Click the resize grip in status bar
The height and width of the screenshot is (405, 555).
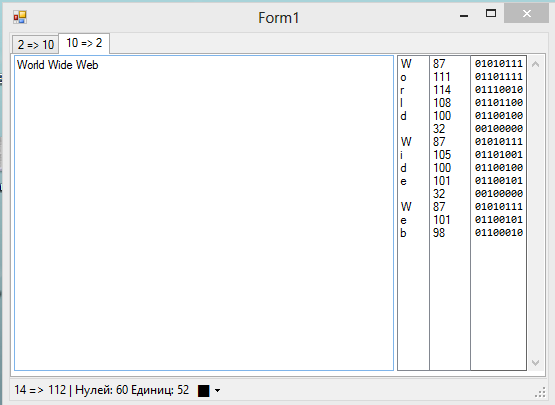tap(540, 392)
